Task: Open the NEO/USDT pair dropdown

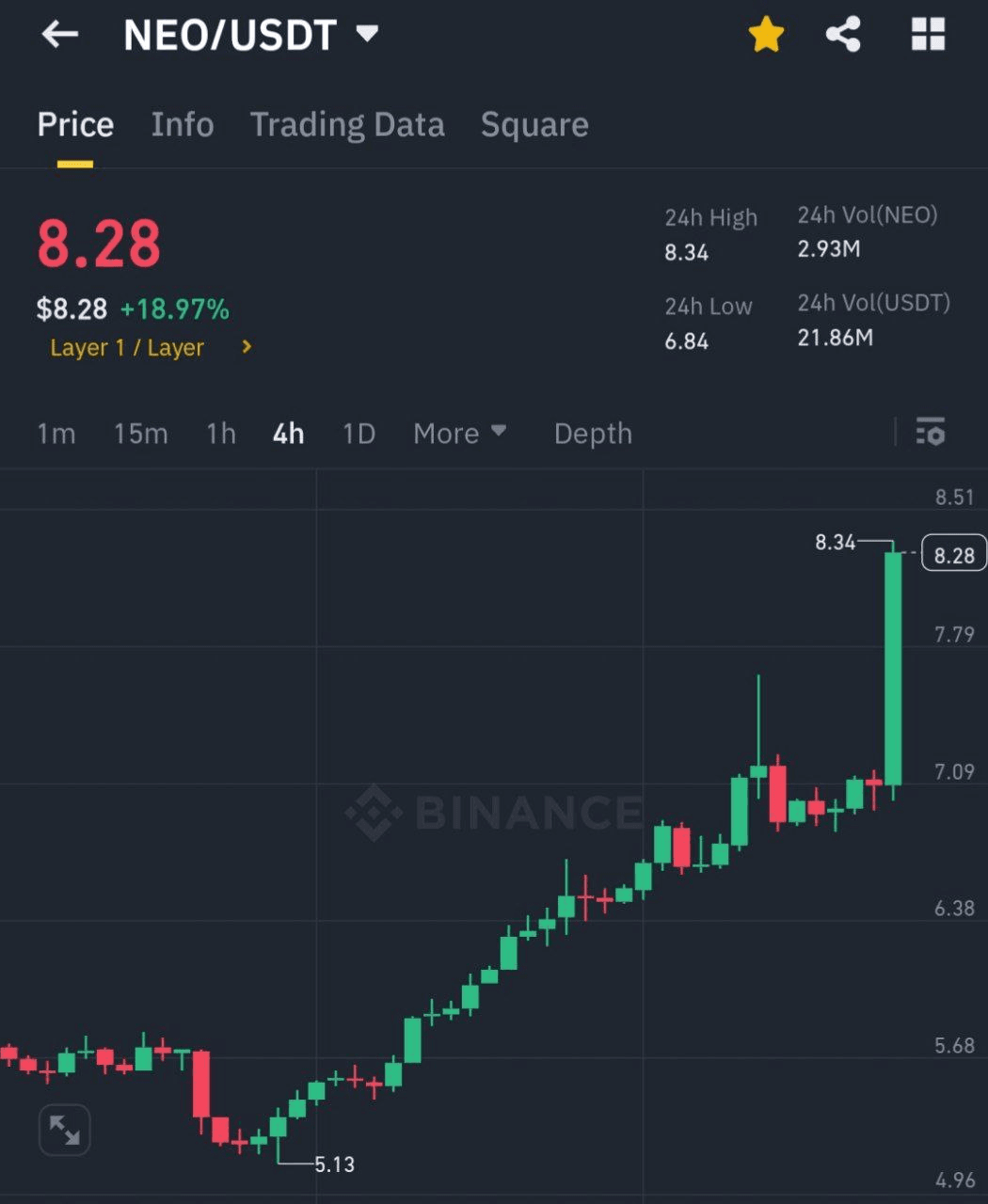Action: click(x=367, y=35)
